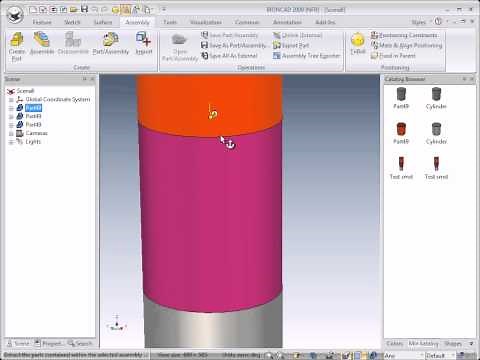Image resolution: width=480 pixels, height=360 pixels.
Task: Pin the Catalog Browser panel
Action: [464, 79]
